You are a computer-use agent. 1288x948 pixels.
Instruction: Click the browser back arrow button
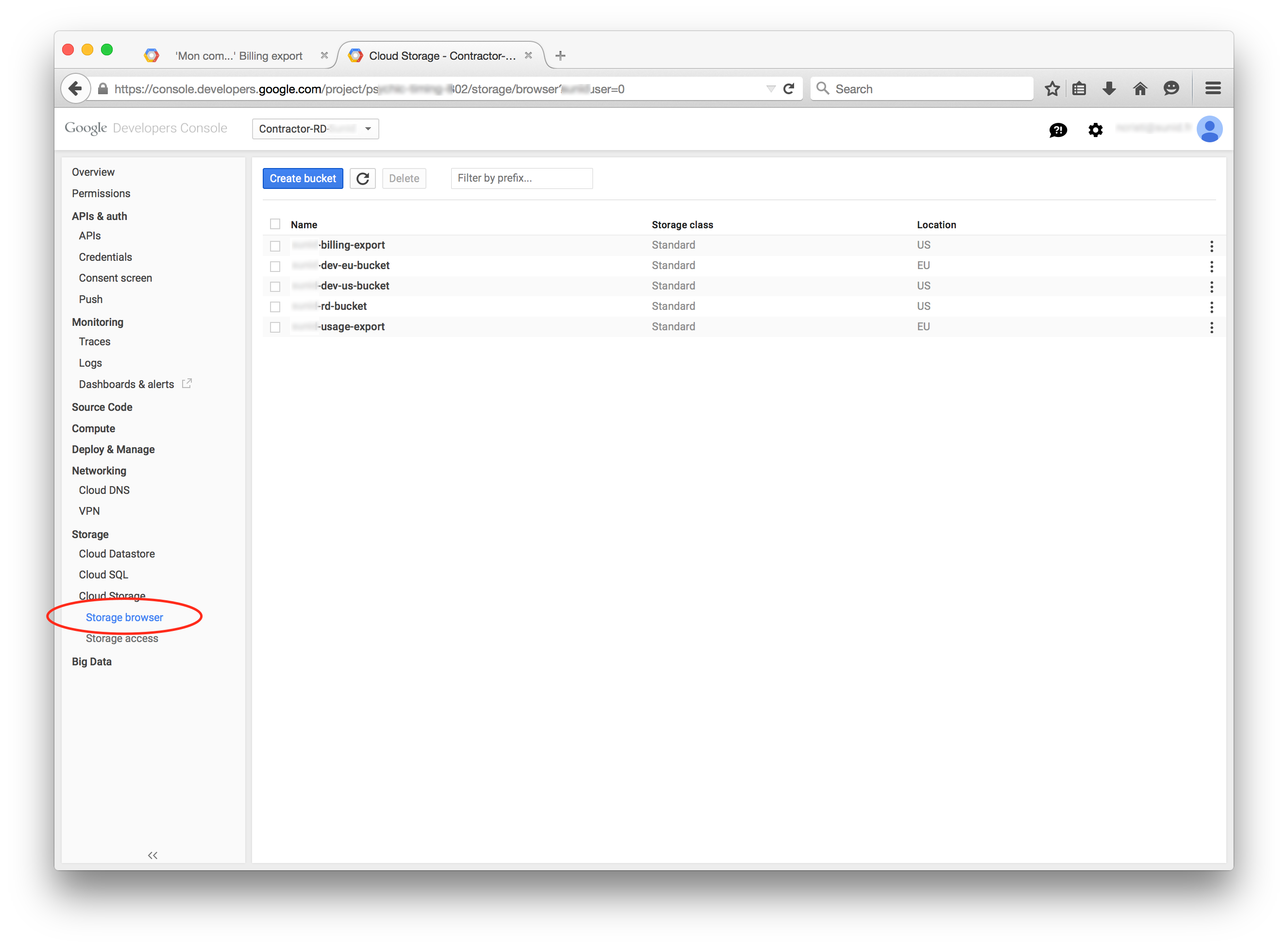[x=75, y=88]
